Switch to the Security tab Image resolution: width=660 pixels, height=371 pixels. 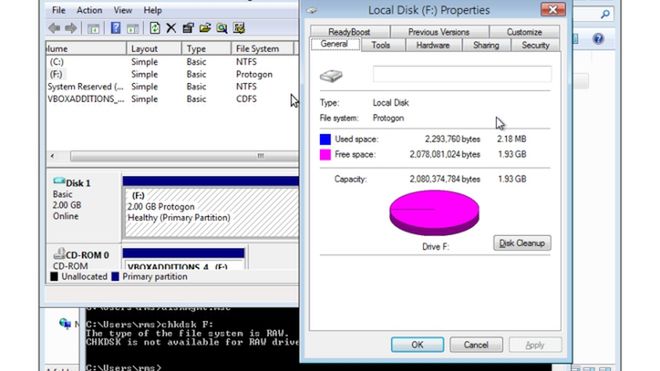tap(535, 45)
